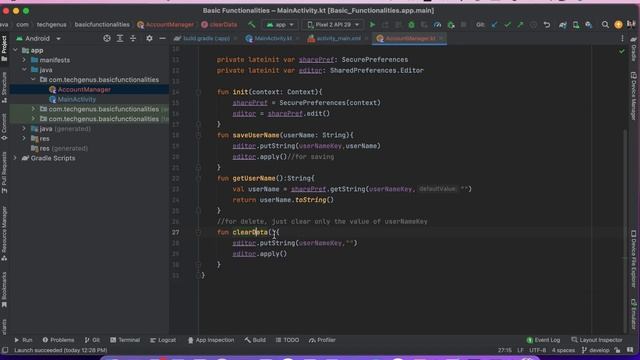Click the green Debug bug icon
This screenshot has width=640, height=360.
[x=411, y=25]
